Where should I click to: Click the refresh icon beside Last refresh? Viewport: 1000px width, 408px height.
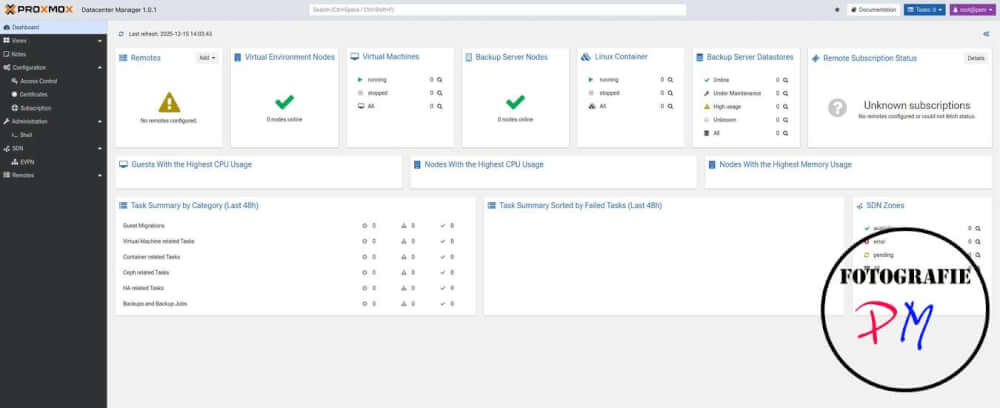(x=121, y=34)
